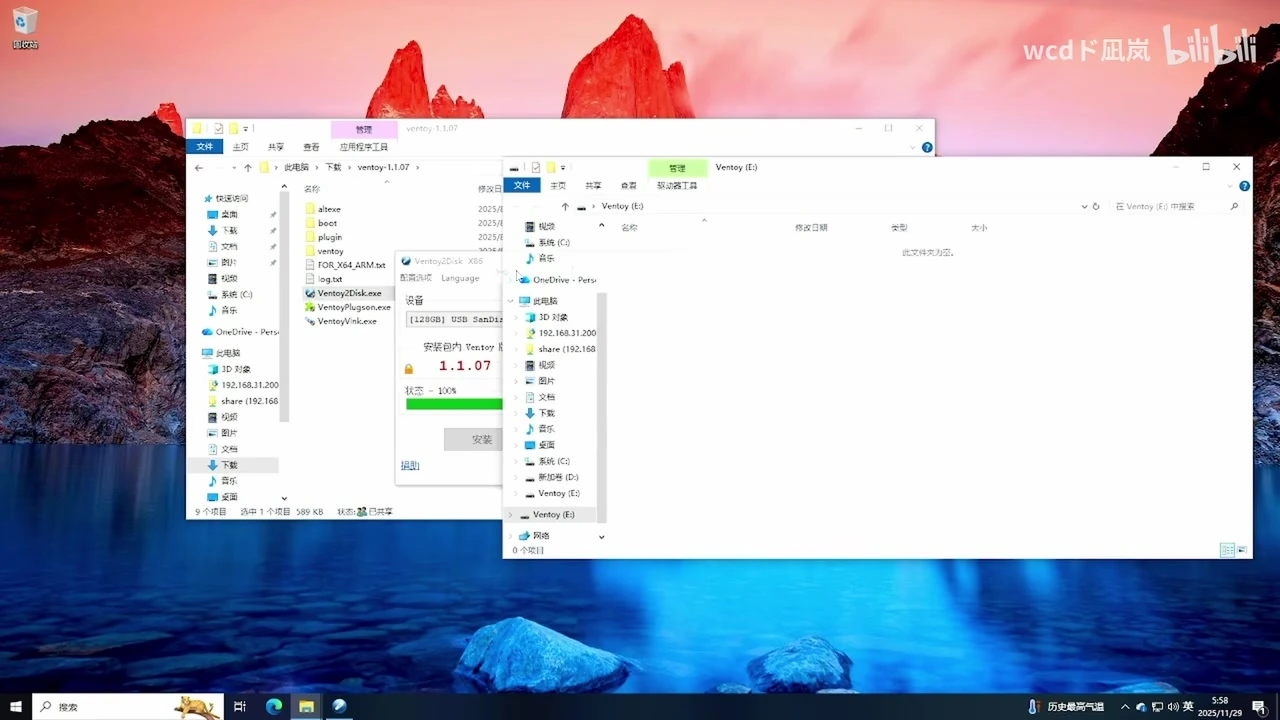Collapse 此电脑 in Ventoy (E:) navigation tree
Viewport: 1280px width, 720px height.
[x=511, y=301]
